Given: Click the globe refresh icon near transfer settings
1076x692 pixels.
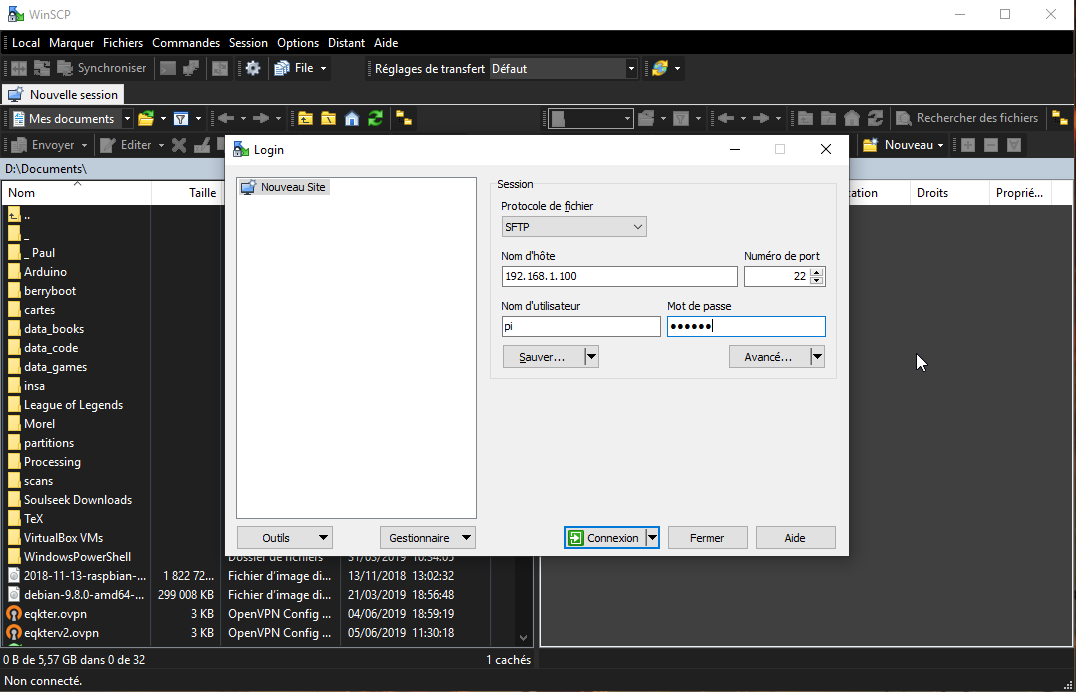Looking at the screenshot, I should click(x=659, y=68).
